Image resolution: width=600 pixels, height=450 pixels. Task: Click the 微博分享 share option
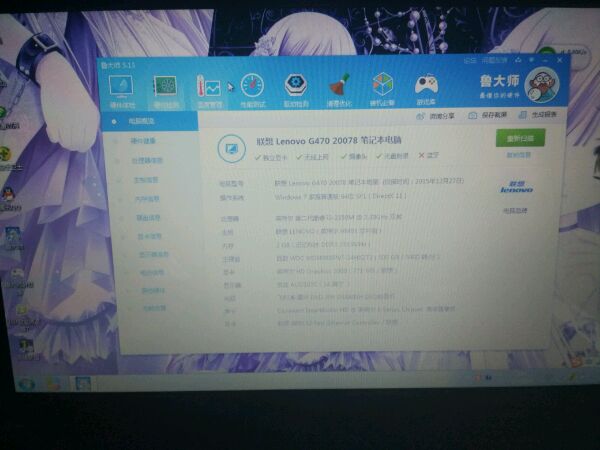[435, 116]
